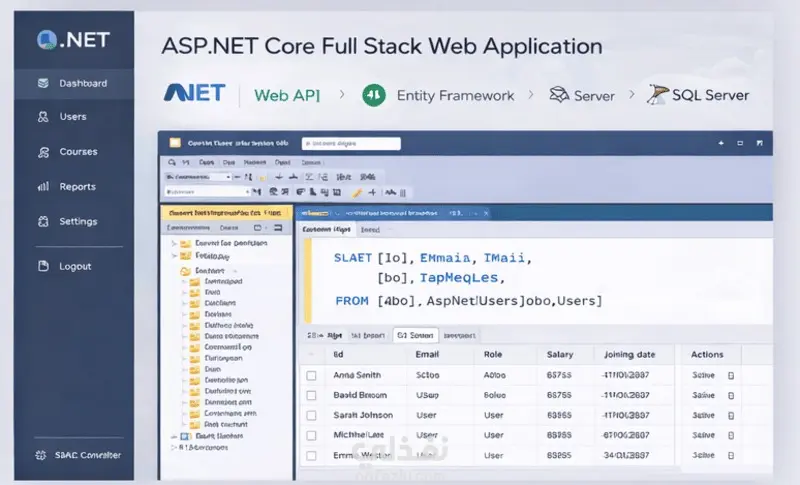Click Salve in Anna Senith's row

pyautogui.click(x=704, y=375)
